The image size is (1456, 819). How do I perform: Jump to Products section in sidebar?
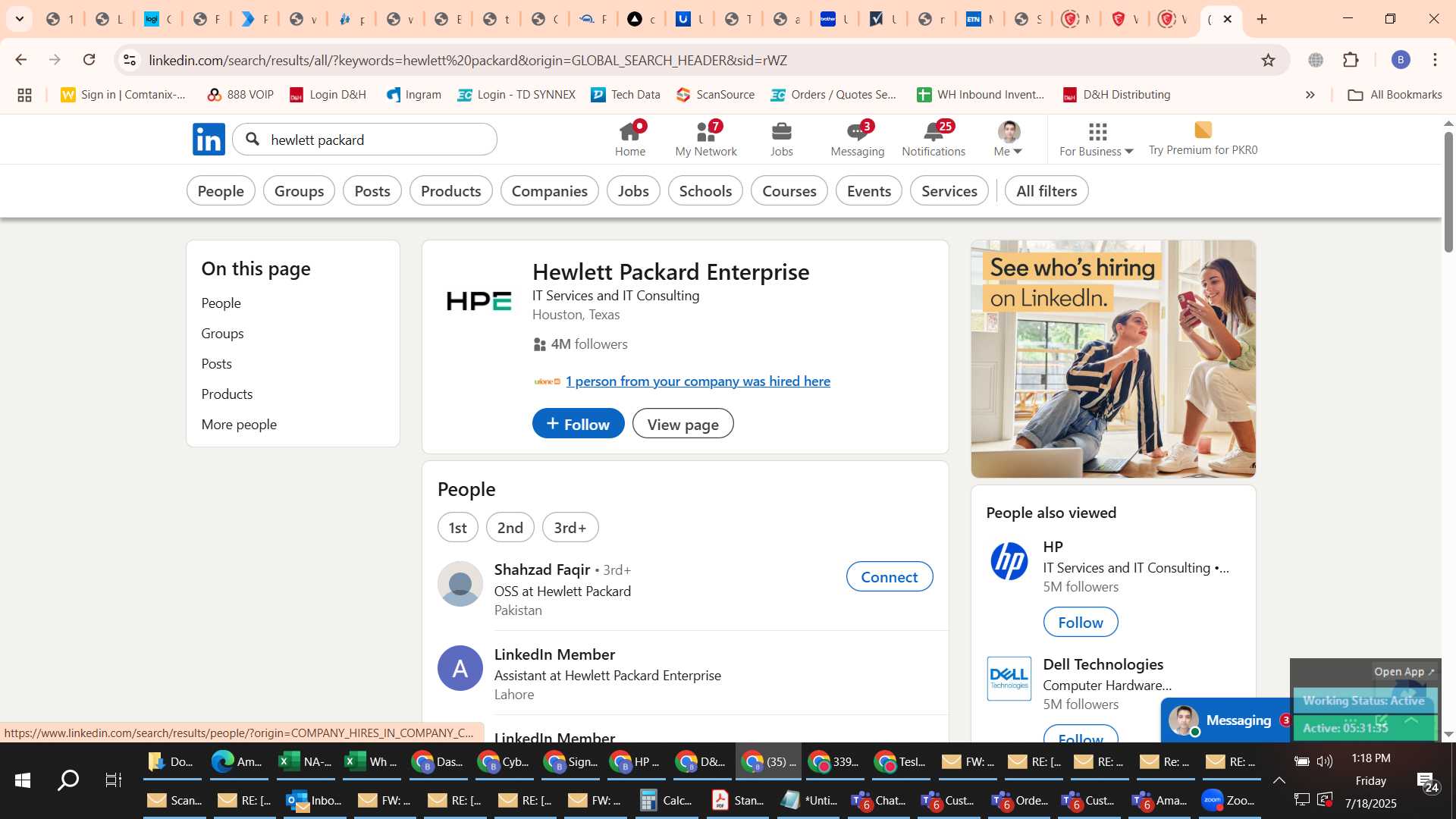click(x=227, y=394)
